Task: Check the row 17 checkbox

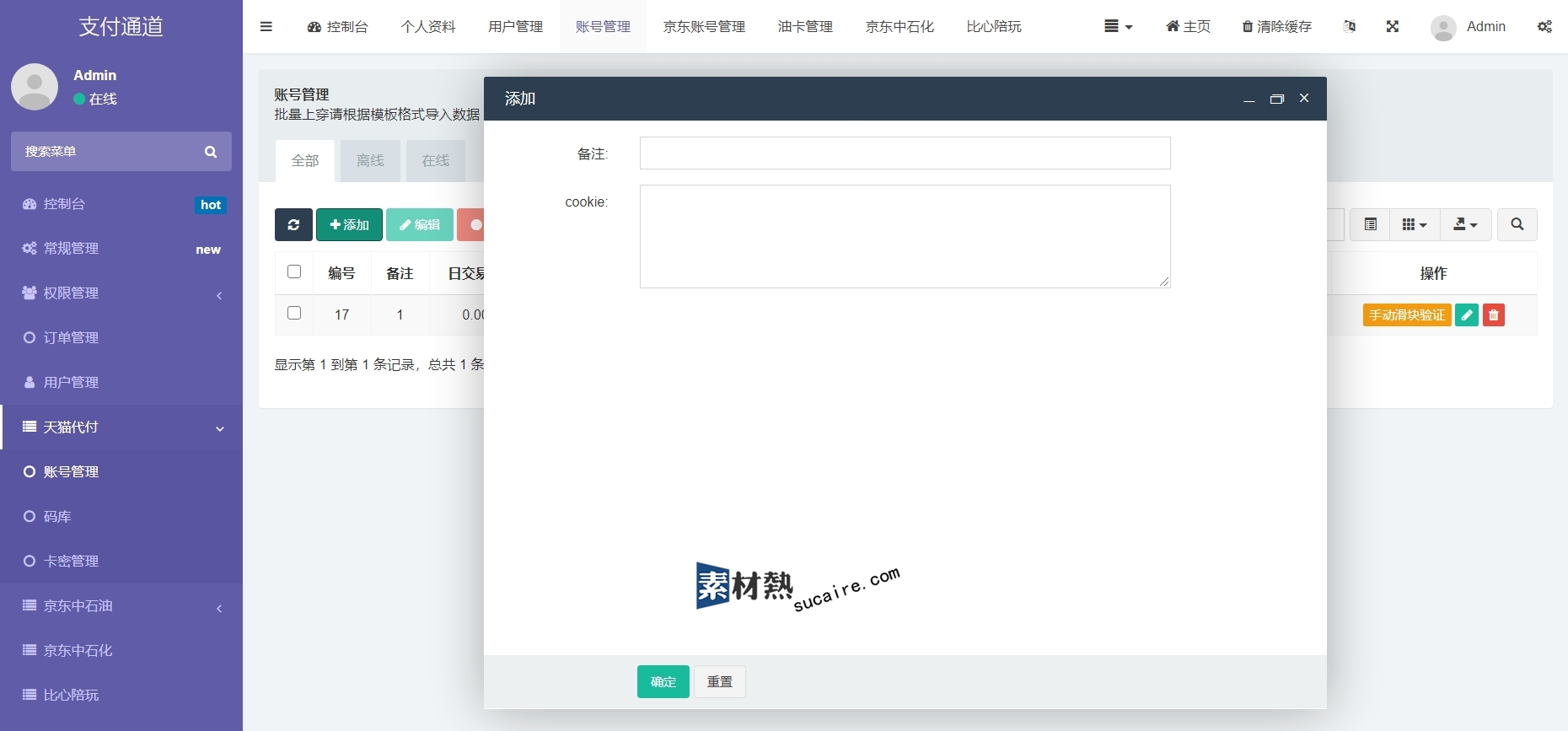Action: point(294,313)
